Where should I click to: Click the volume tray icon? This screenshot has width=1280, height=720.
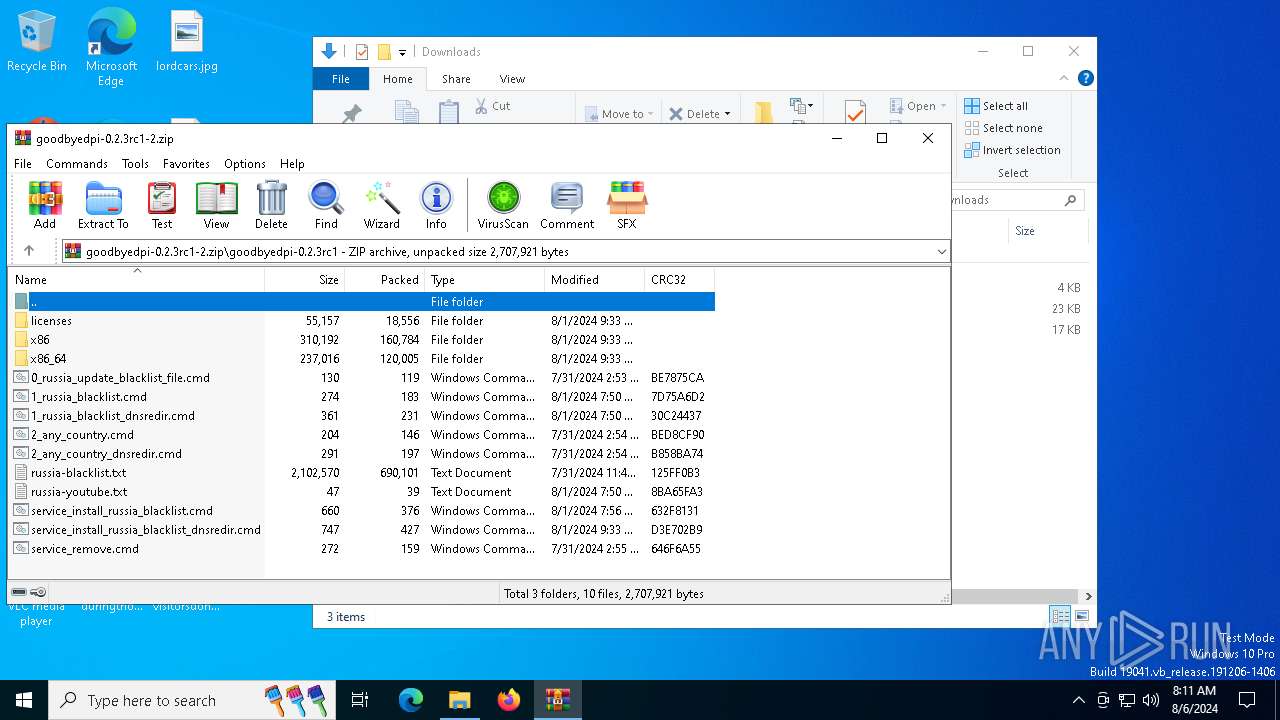point(1151,700)
